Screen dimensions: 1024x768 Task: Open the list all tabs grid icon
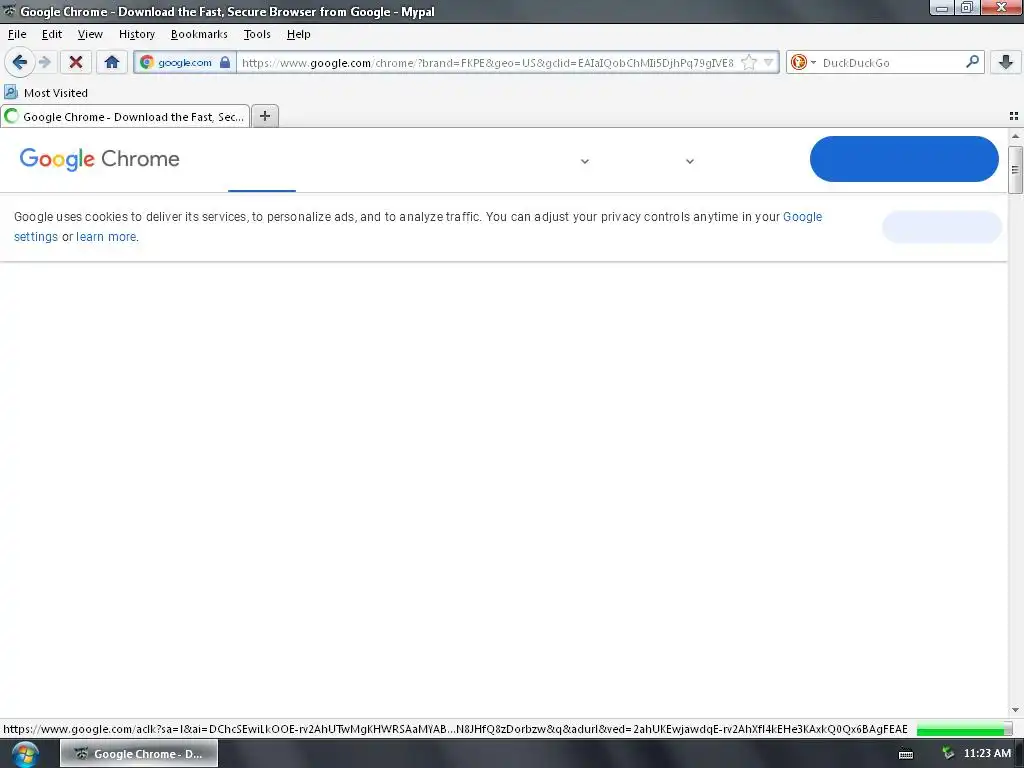tap(1014, 116)
